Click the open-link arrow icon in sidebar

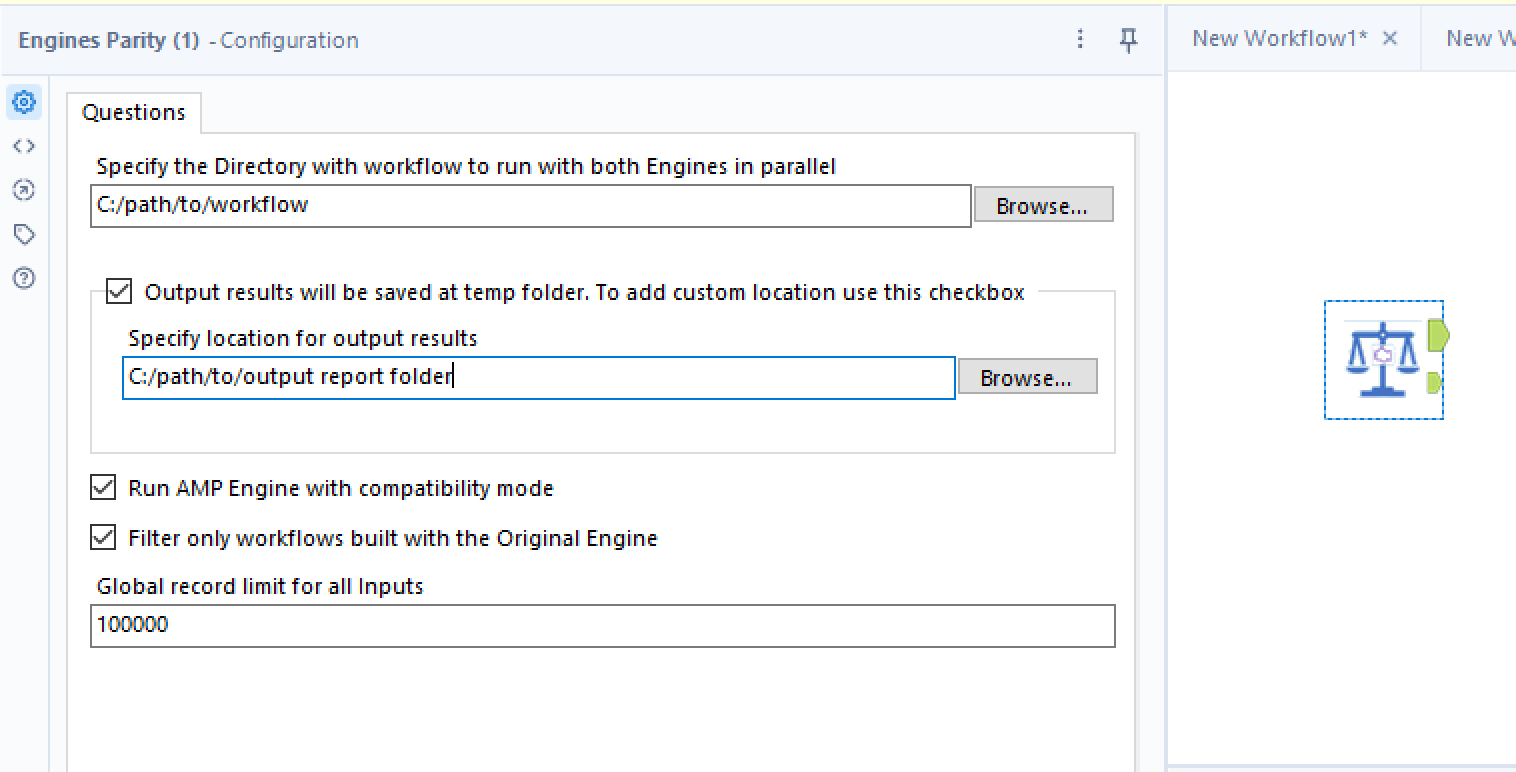pos(24,190)
